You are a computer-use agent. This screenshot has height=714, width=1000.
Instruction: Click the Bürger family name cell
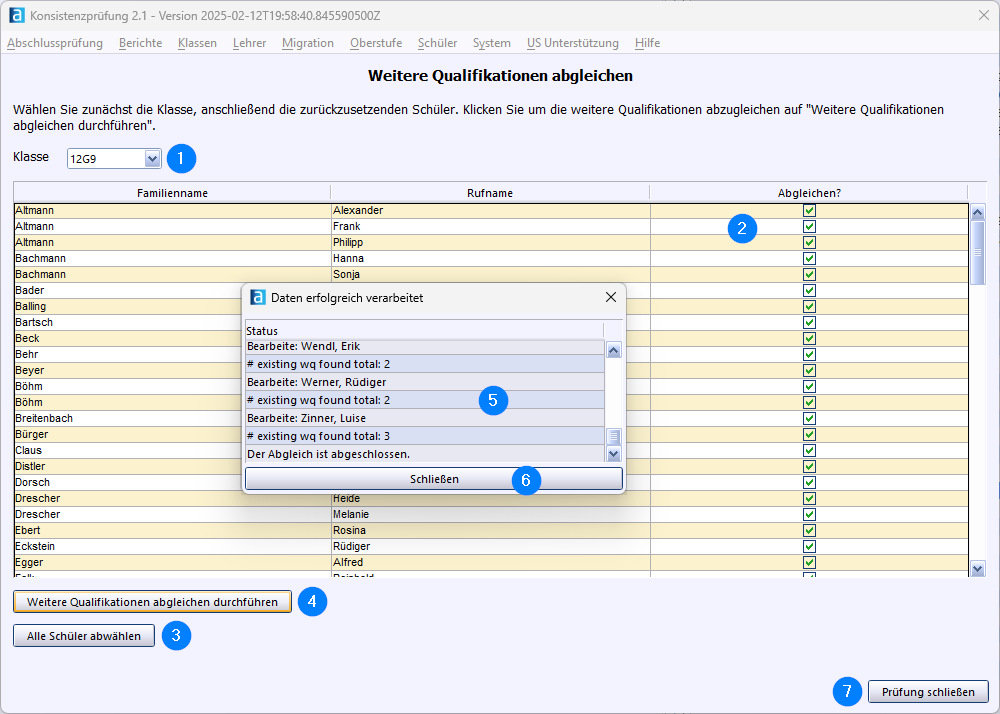[172, 434]
